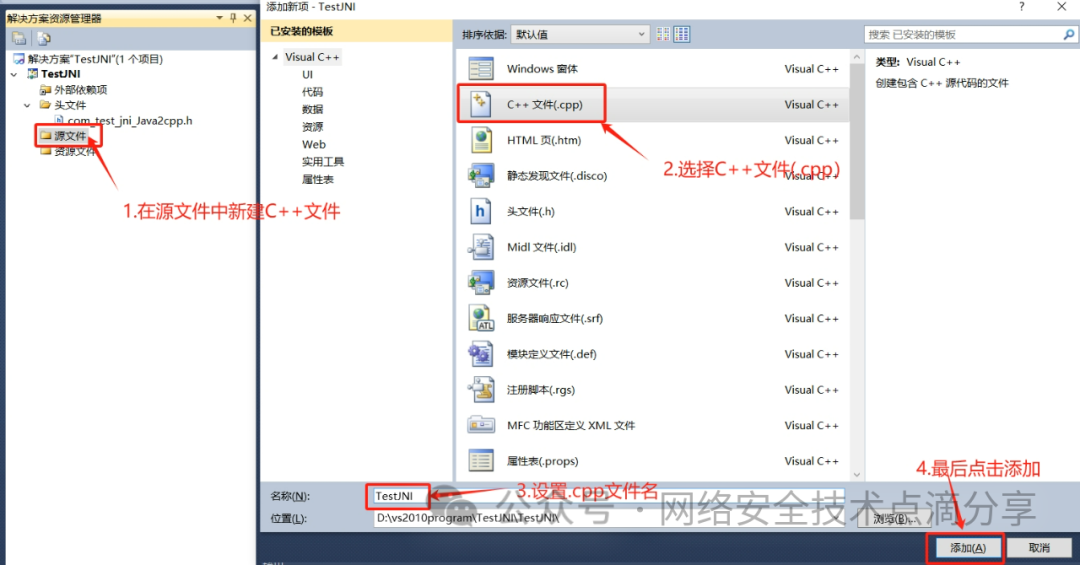Pin the Solution Explorer panel

[x=233, y=18]
